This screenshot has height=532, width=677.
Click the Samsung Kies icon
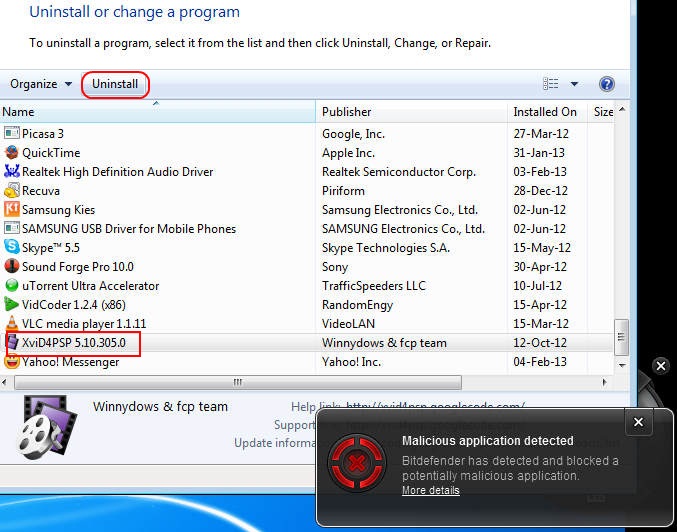12,209
